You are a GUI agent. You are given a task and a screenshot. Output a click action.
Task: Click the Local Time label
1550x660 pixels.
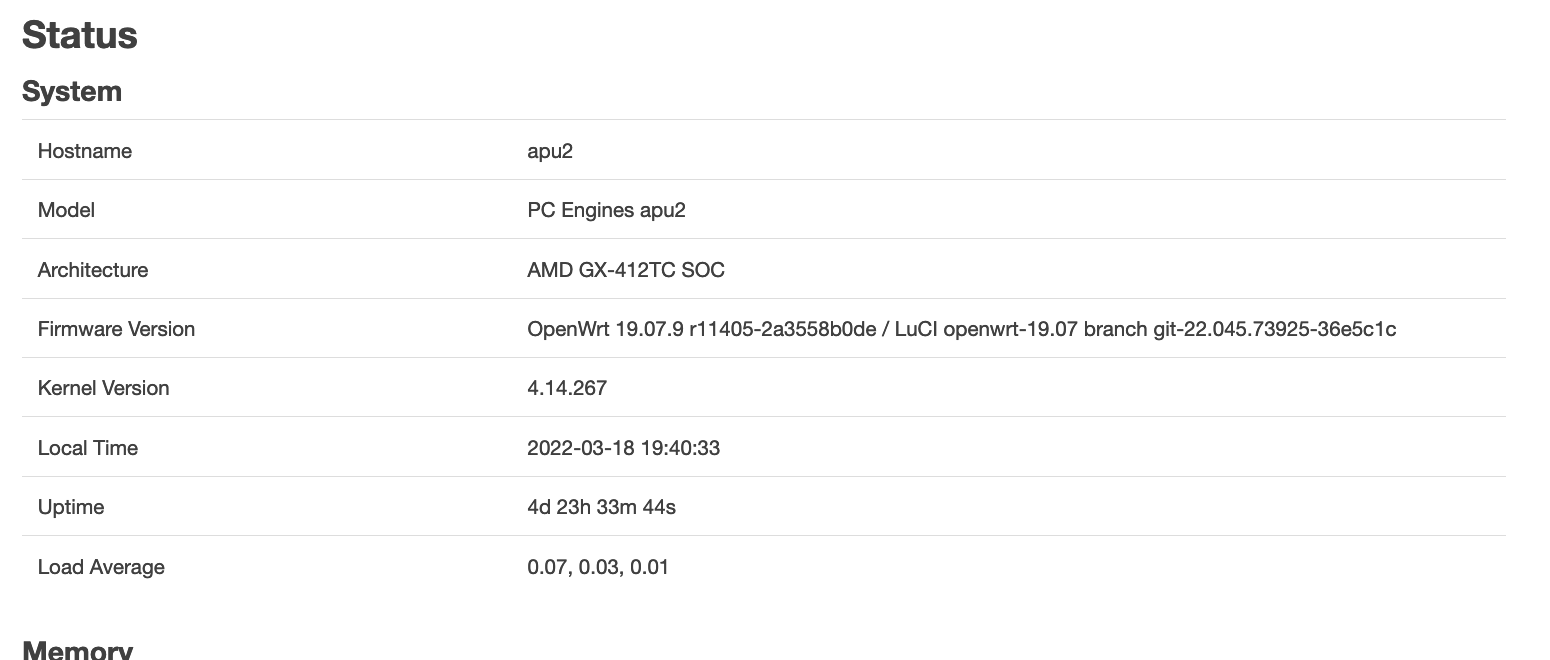pyautogui.click(x=88, y=448)
